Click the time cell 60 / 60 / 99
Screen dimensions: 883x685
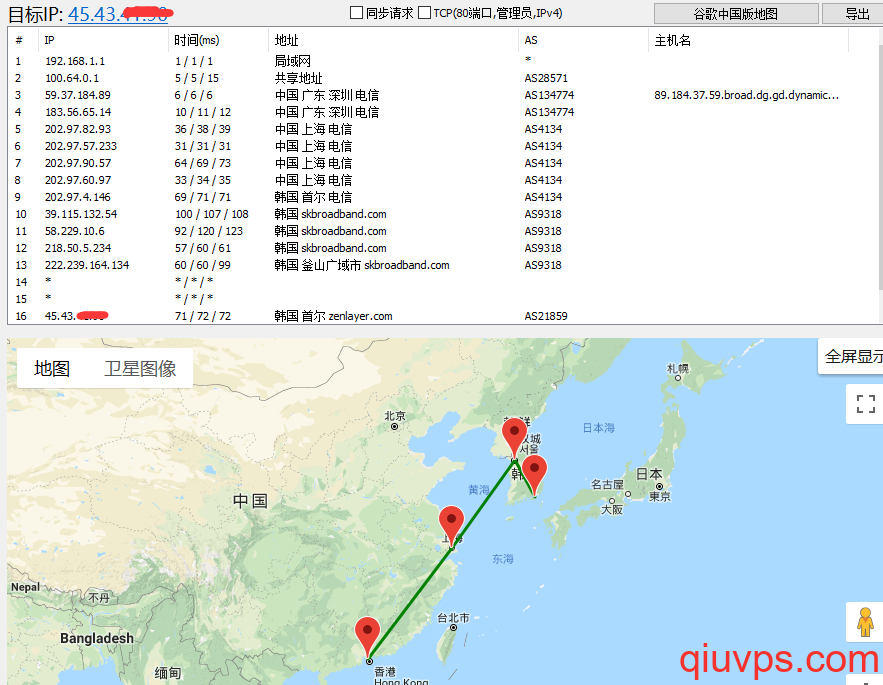tap(203, 265)
